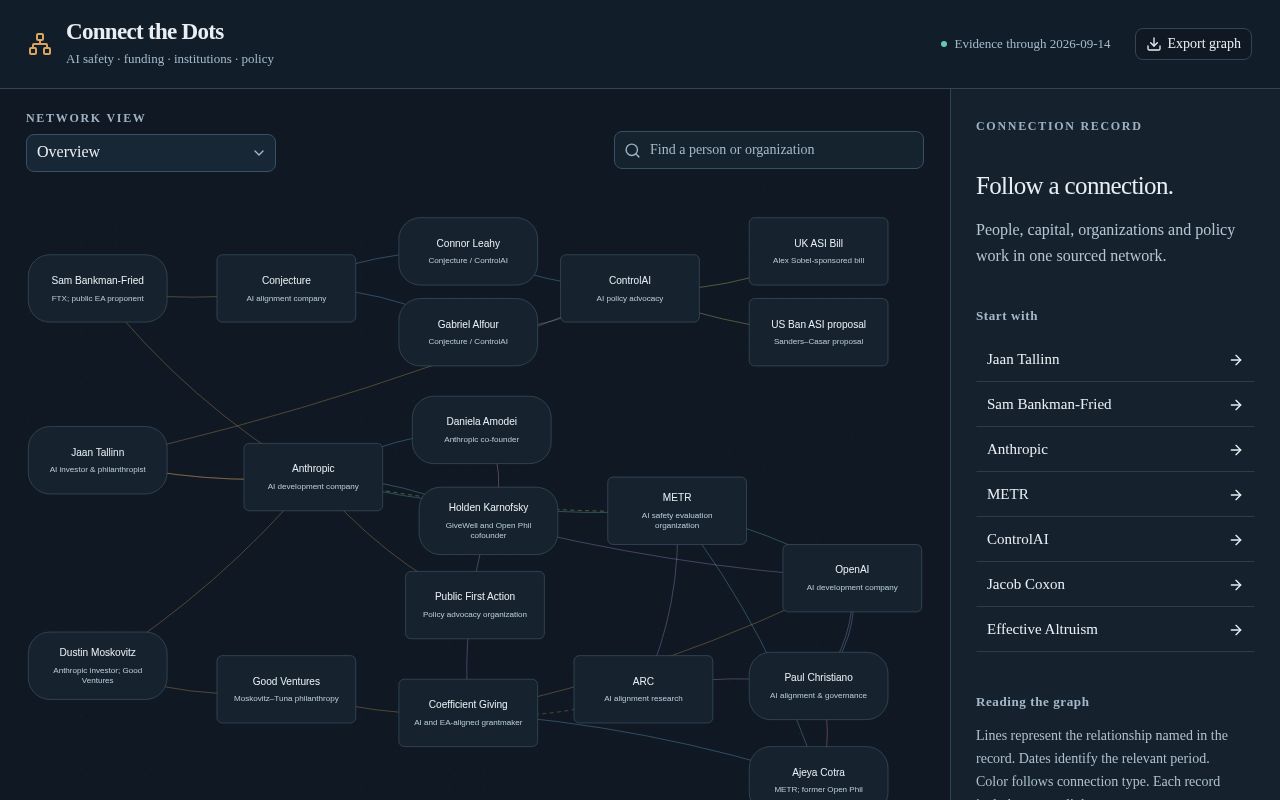Select the ControlAI graph node

click(x=630, y=288)
